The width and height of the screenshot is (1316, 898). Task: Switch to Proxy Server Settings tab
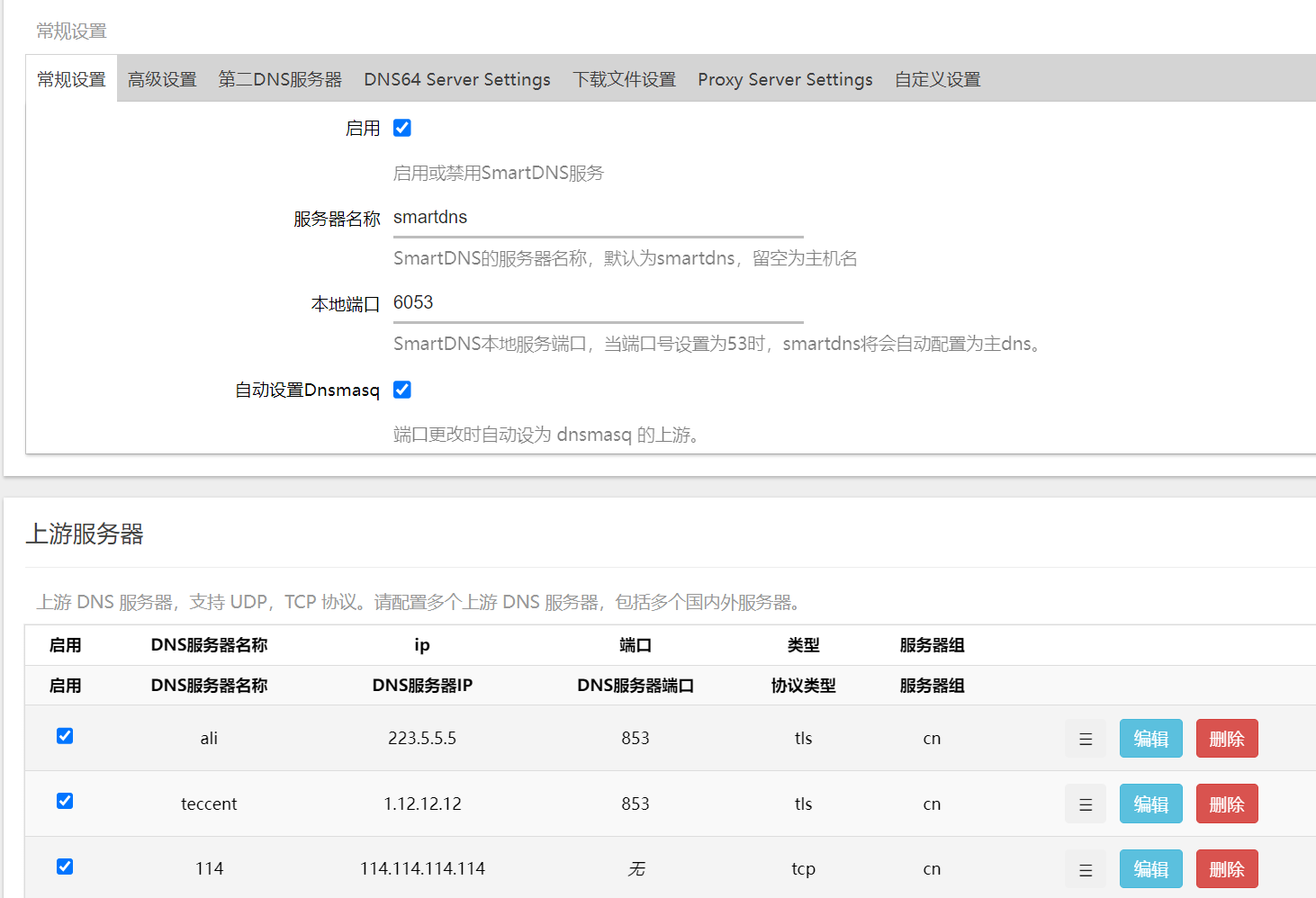coord(784,79)
